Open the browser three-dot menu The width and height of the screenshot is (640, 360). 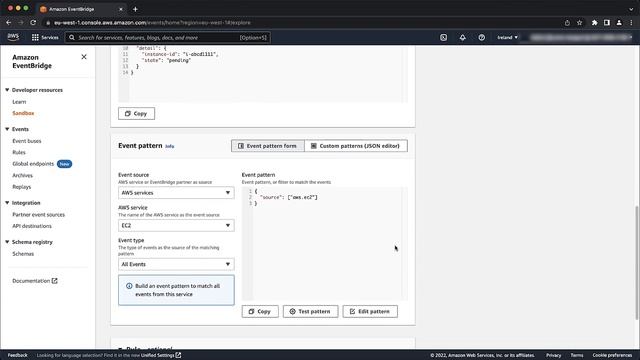pyautogui.click(x=631, y=23)
